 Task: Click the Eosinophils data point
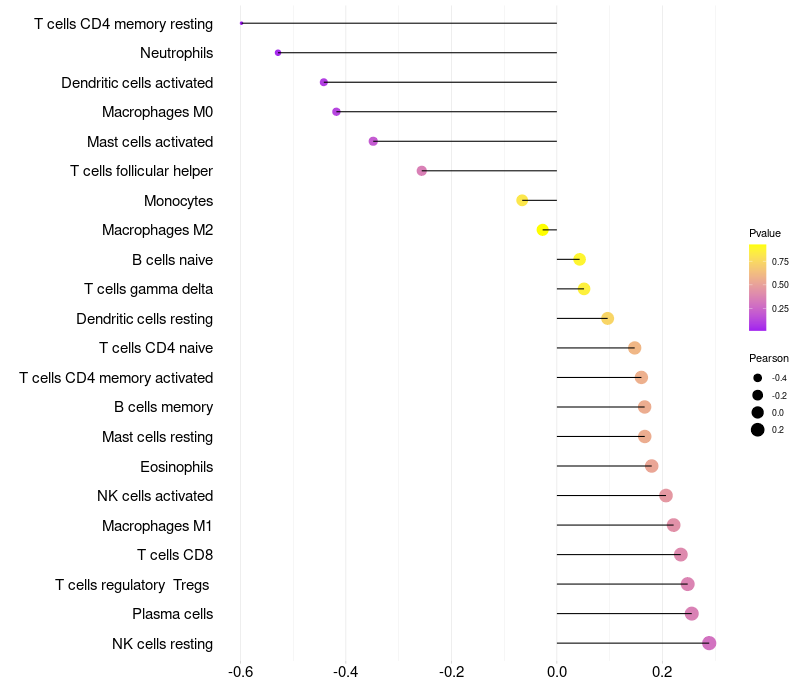[x=652, y=466]
